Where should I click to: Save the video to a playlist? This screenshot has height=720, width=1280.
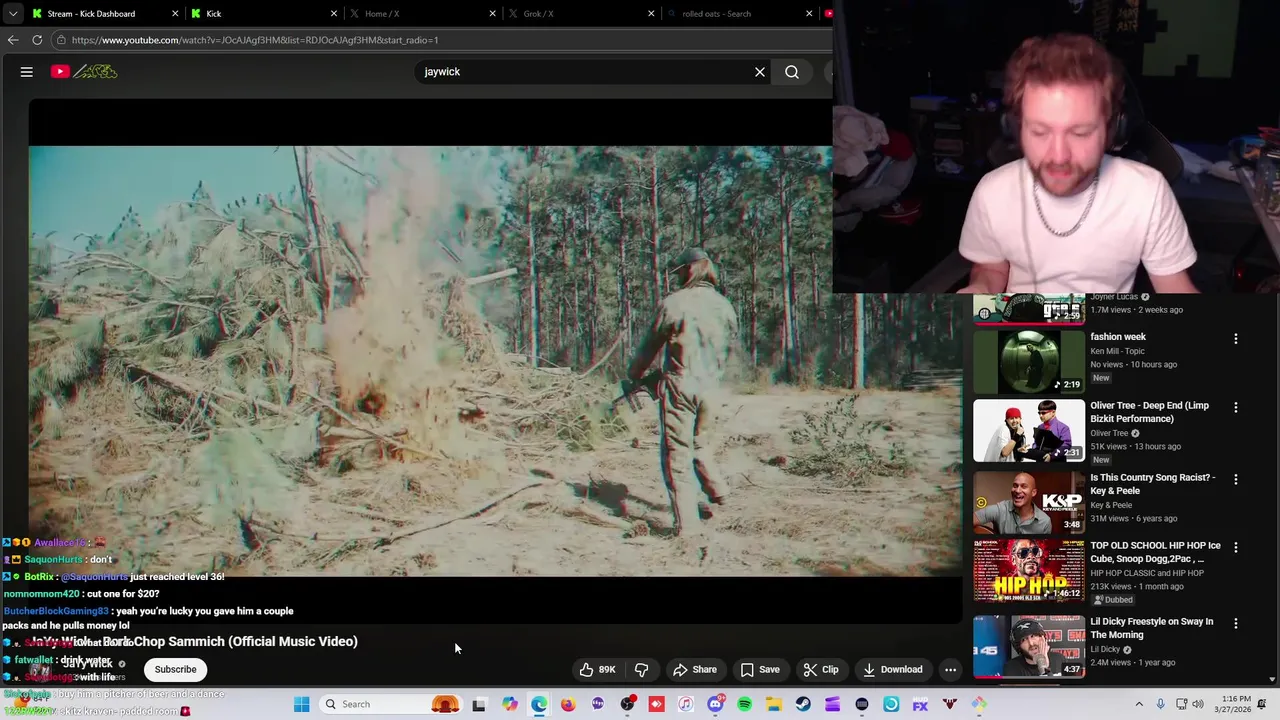coord(760,670)
